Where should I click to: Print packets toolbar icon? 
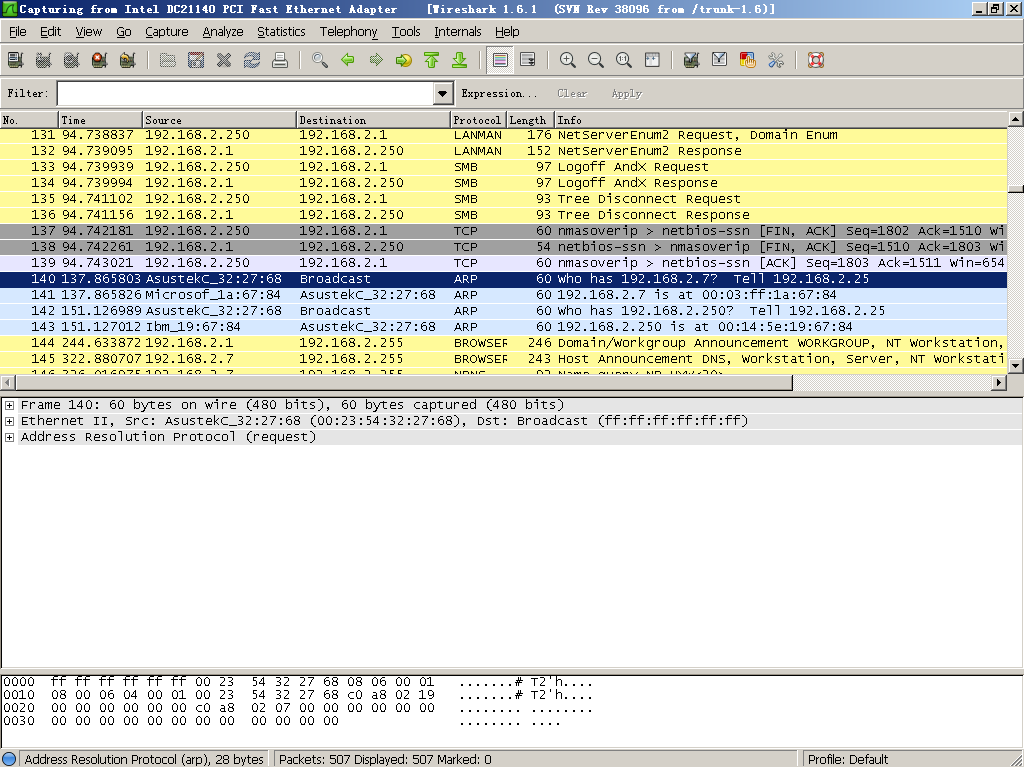(x=280, y=61)
